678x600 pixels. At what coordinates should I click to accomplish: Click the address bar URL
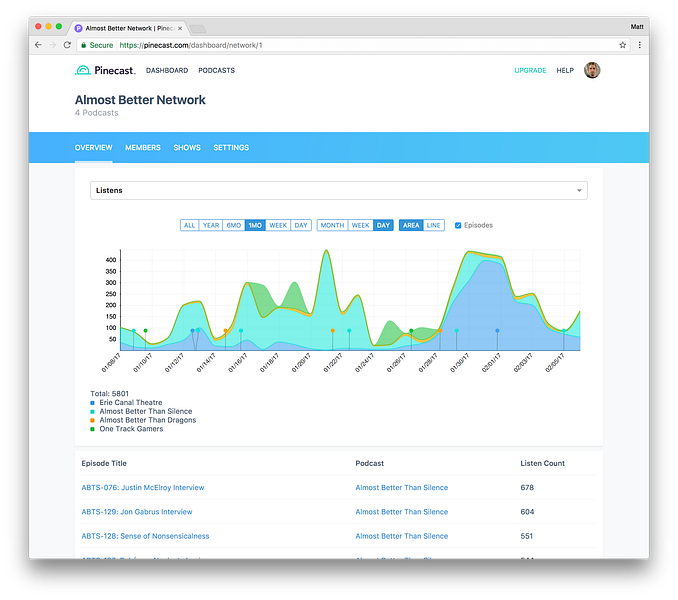pyautogui.click(x=191, y=45)
